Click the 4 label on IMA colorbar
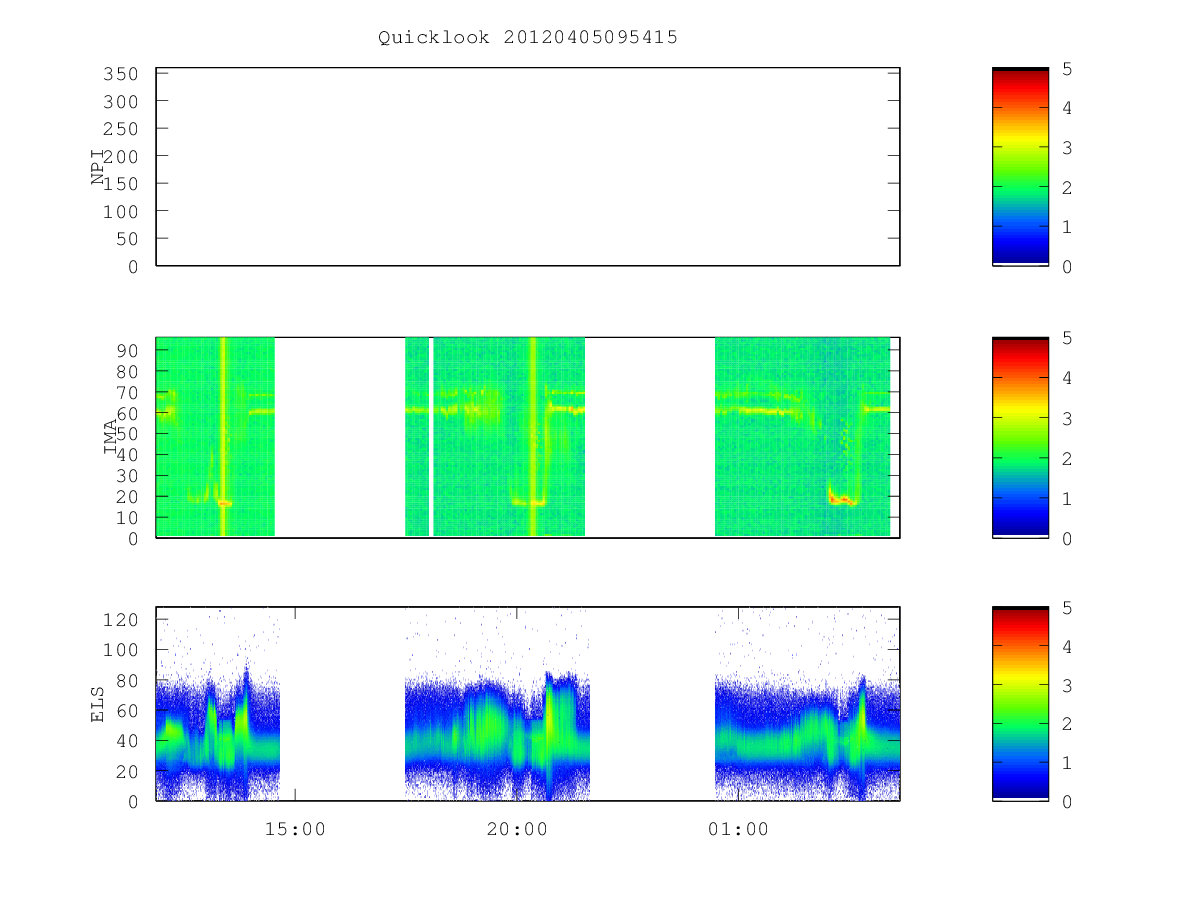The width and height of the screenshot is (1200, 900). click(x=1067, y=379)
